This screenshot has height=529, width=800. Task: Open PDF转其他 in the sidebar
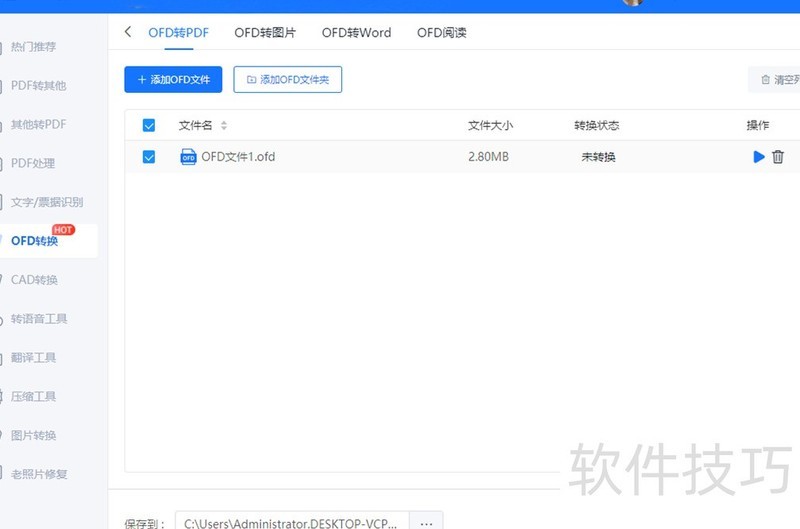click(39, 86)
